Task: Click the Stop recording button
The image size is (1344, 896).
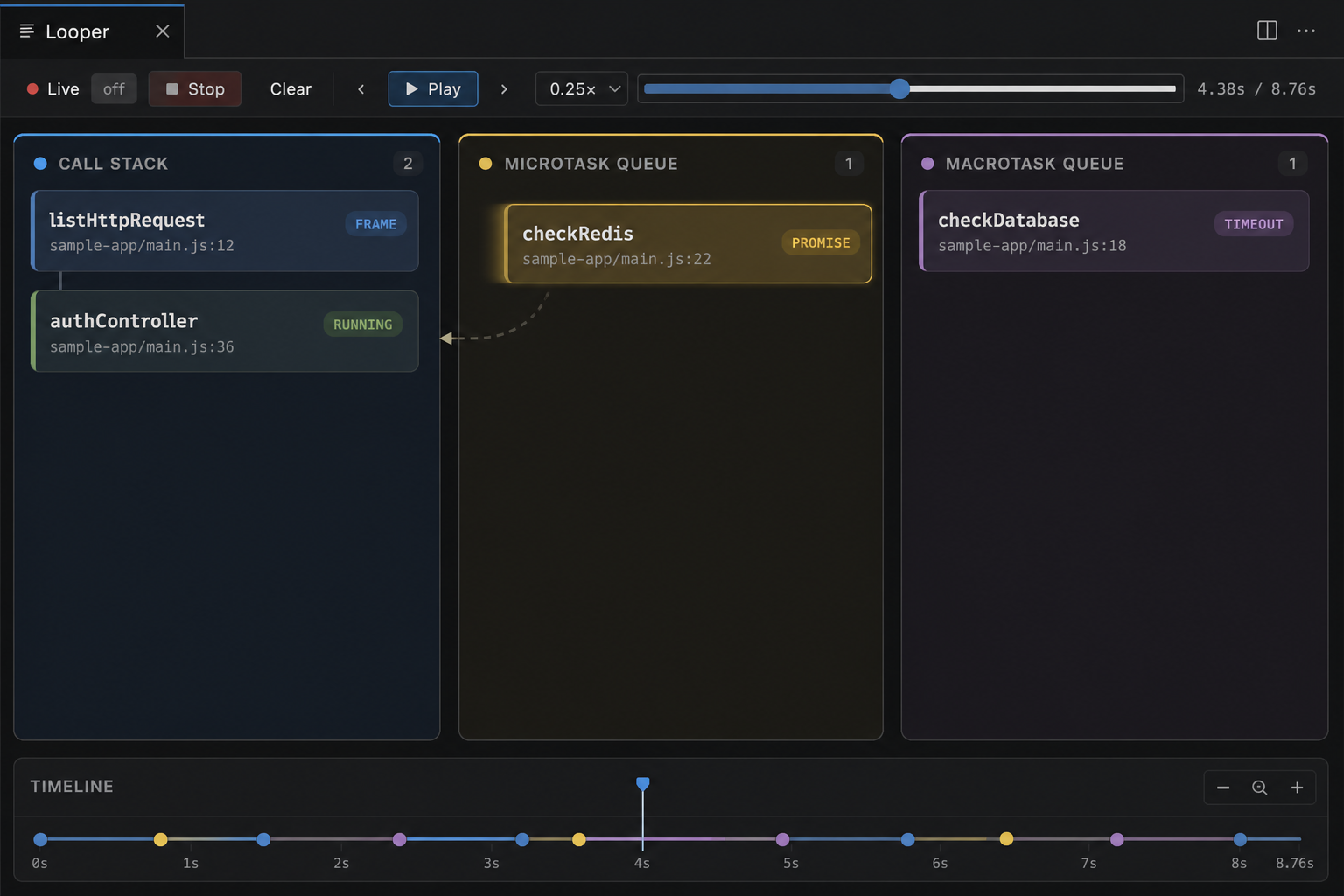Action: pyautogui.click(x=194, y=88)
